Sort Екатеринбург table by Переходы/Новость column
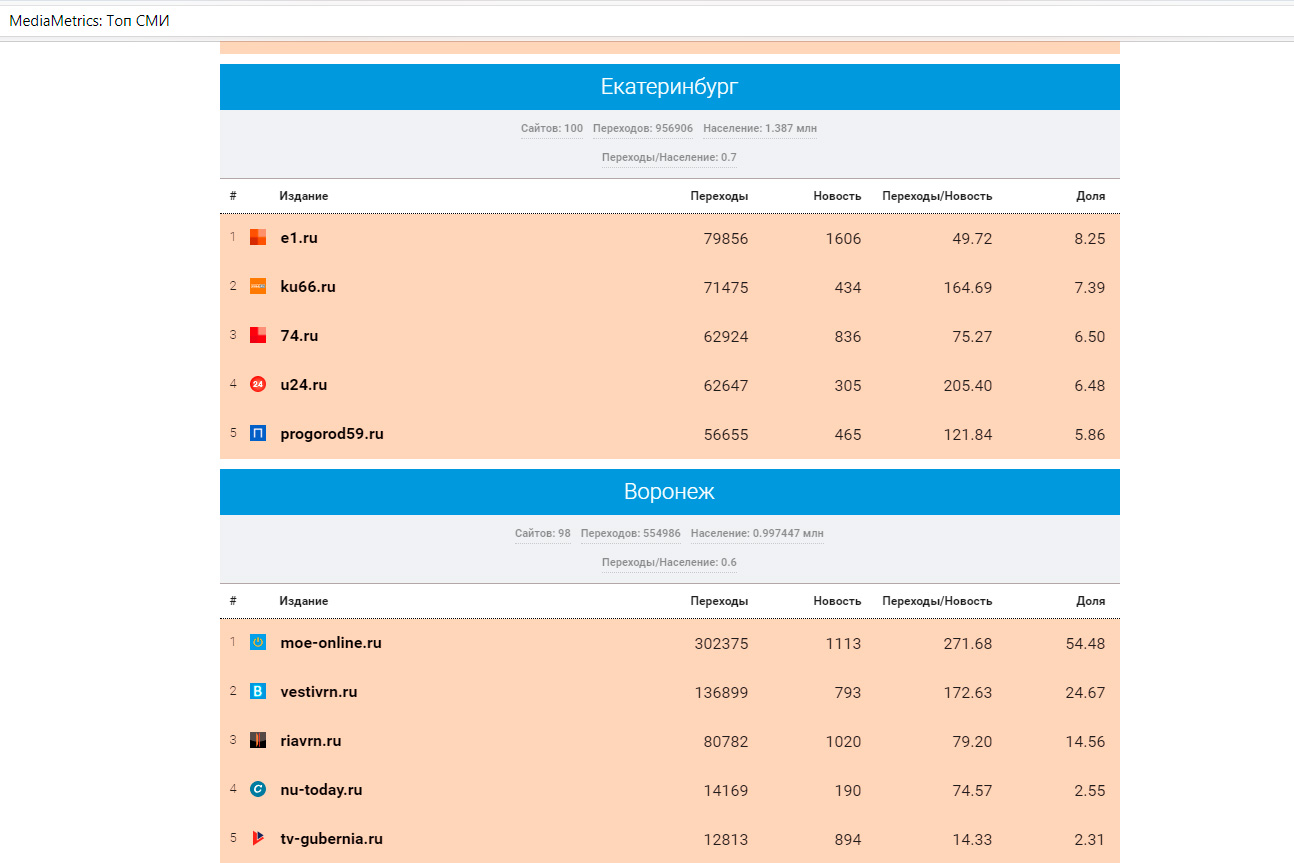This screenshot has height=863, width=1294. click(936, 196)
